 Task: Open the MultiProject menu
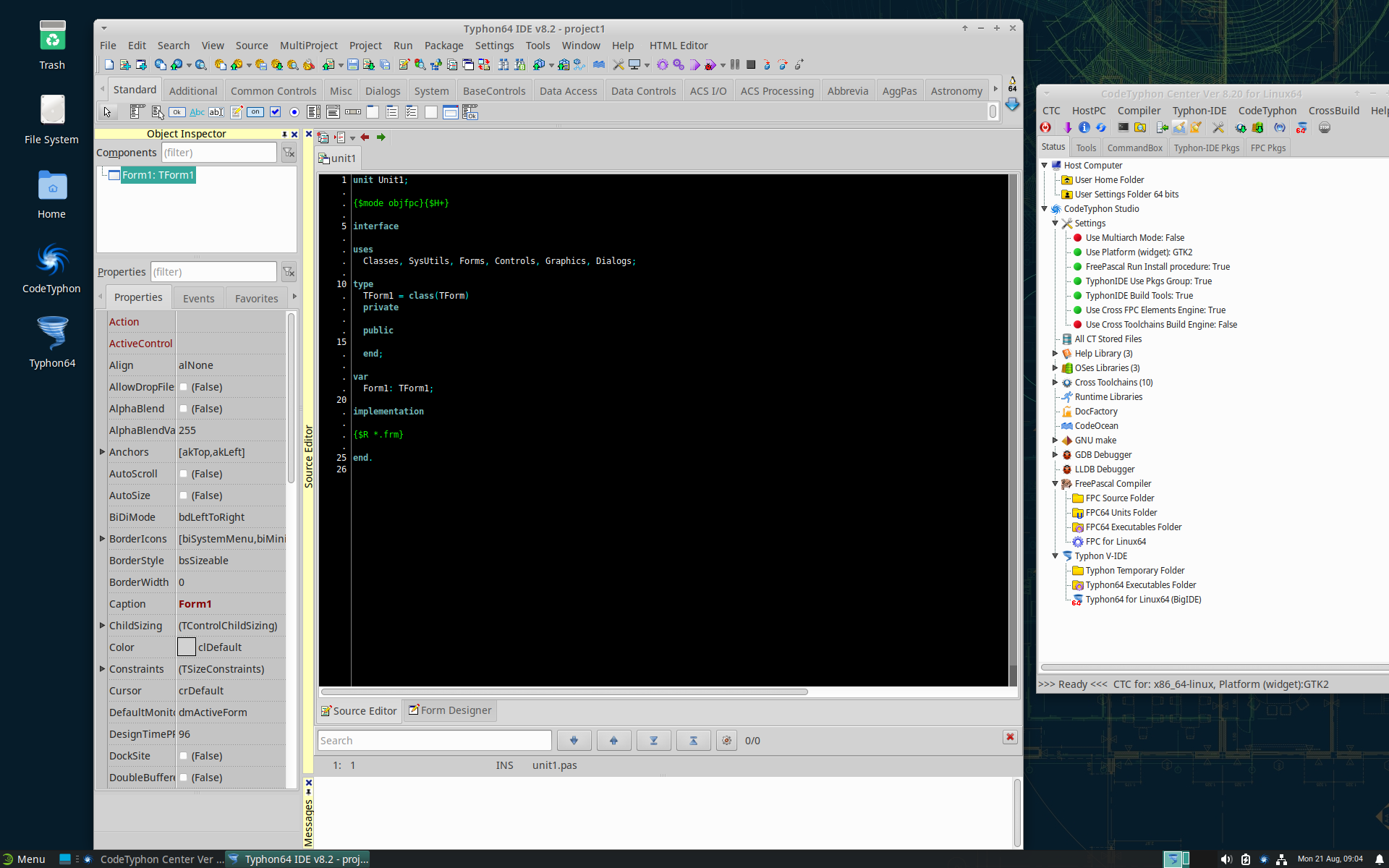point(308,46)
